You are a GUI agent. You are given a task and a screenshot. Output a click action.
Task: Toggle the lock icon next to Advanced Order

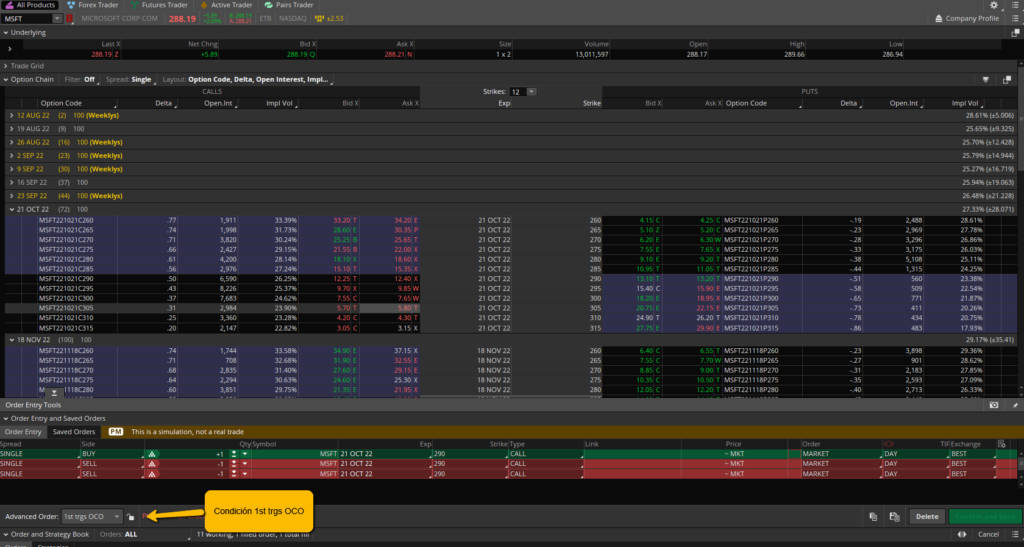(131, 517)
